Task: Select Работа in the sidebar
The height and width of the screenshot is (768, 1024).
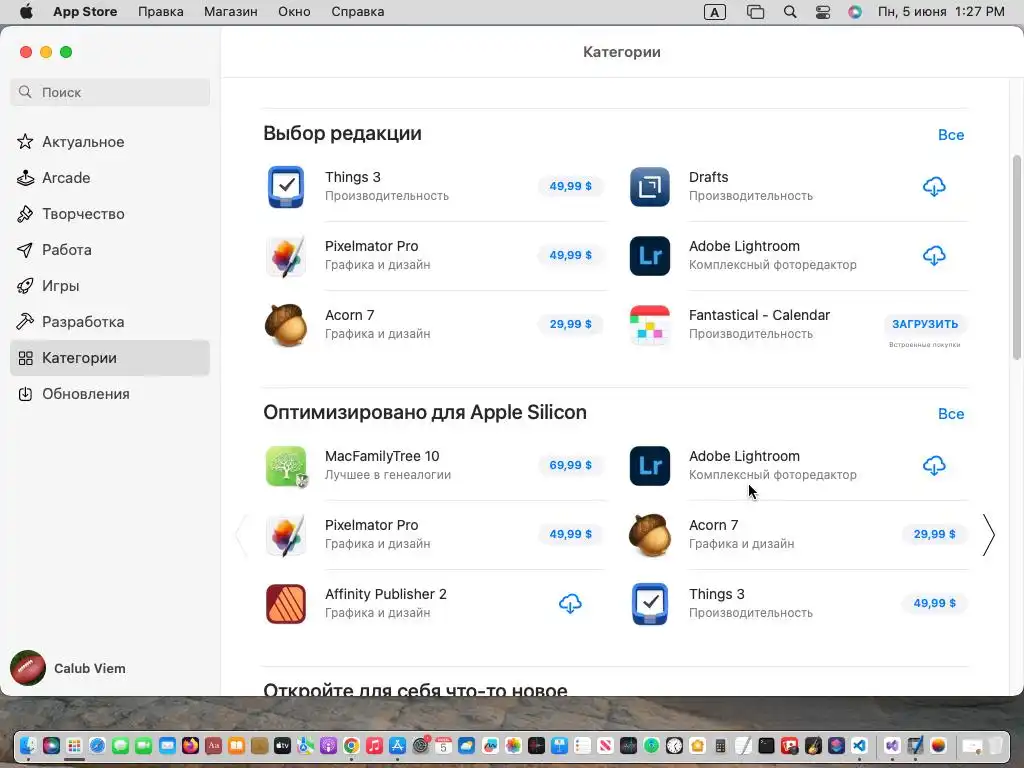Action: tap(110, 249)
